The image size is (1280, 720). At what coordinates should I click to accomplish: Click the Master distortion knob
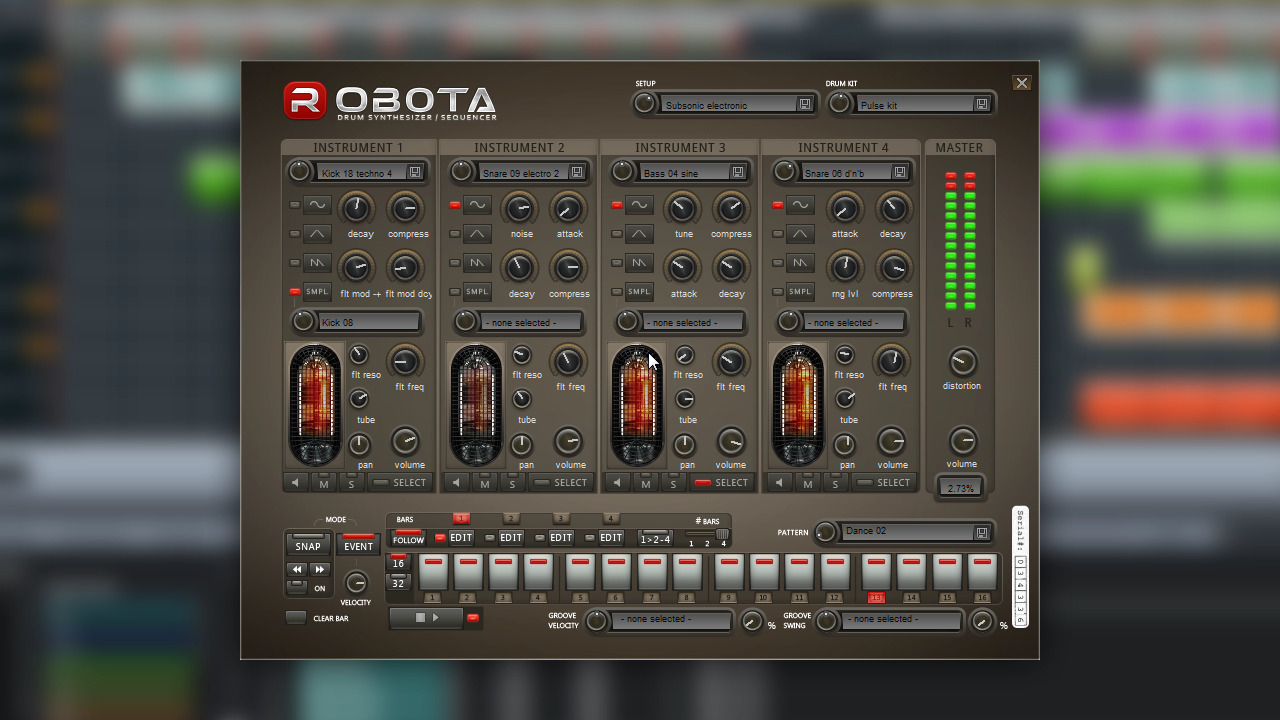(x=962, y=361)
